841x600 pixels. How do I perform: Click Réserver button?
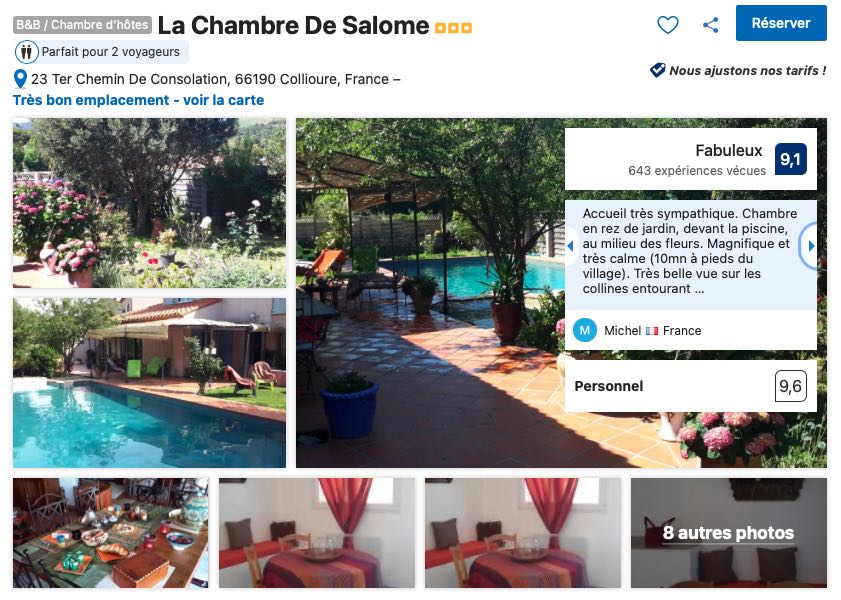click(781, 23)
